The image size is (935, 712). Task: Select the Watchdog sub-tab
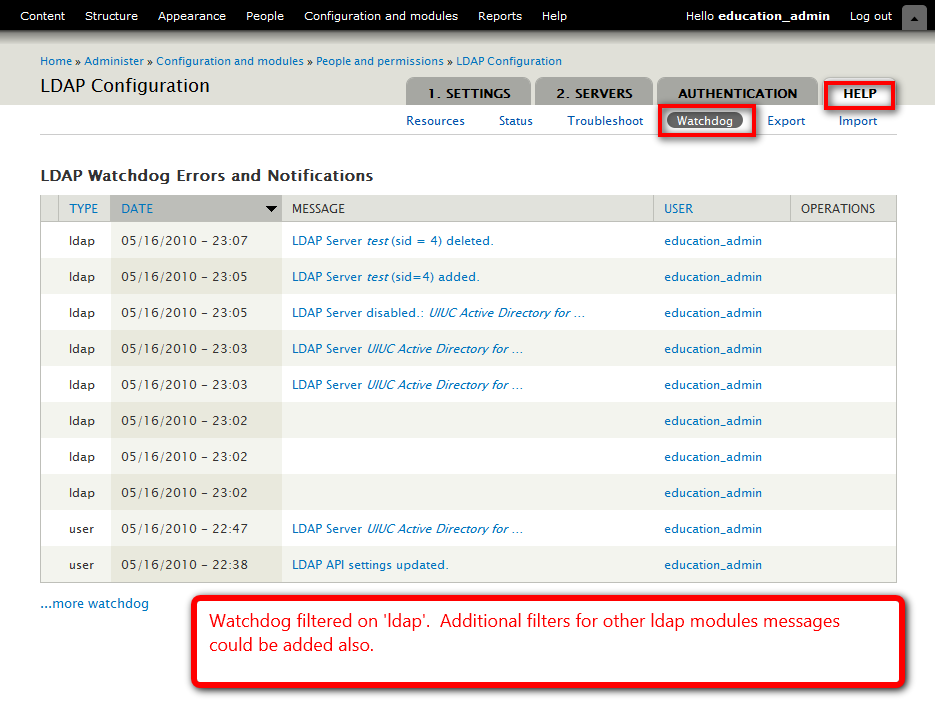click(x=704, y=121)
